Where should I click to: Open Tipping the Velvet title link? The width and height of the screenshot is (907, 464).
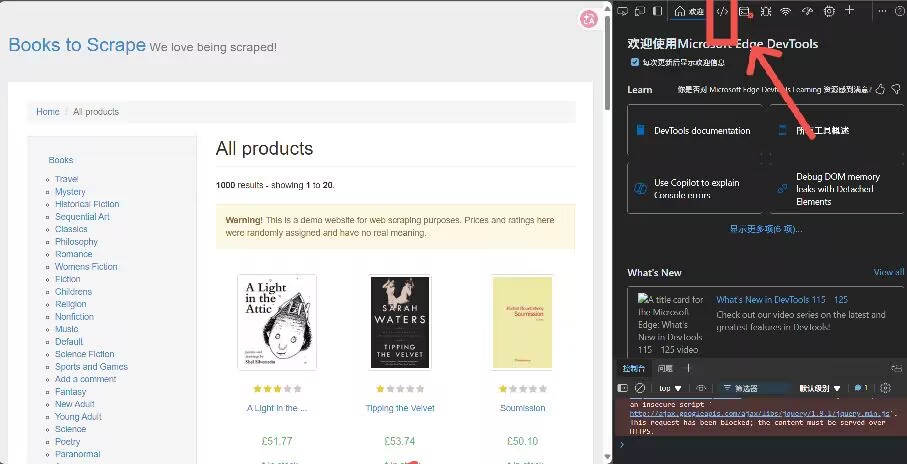(x=400, y=408)
